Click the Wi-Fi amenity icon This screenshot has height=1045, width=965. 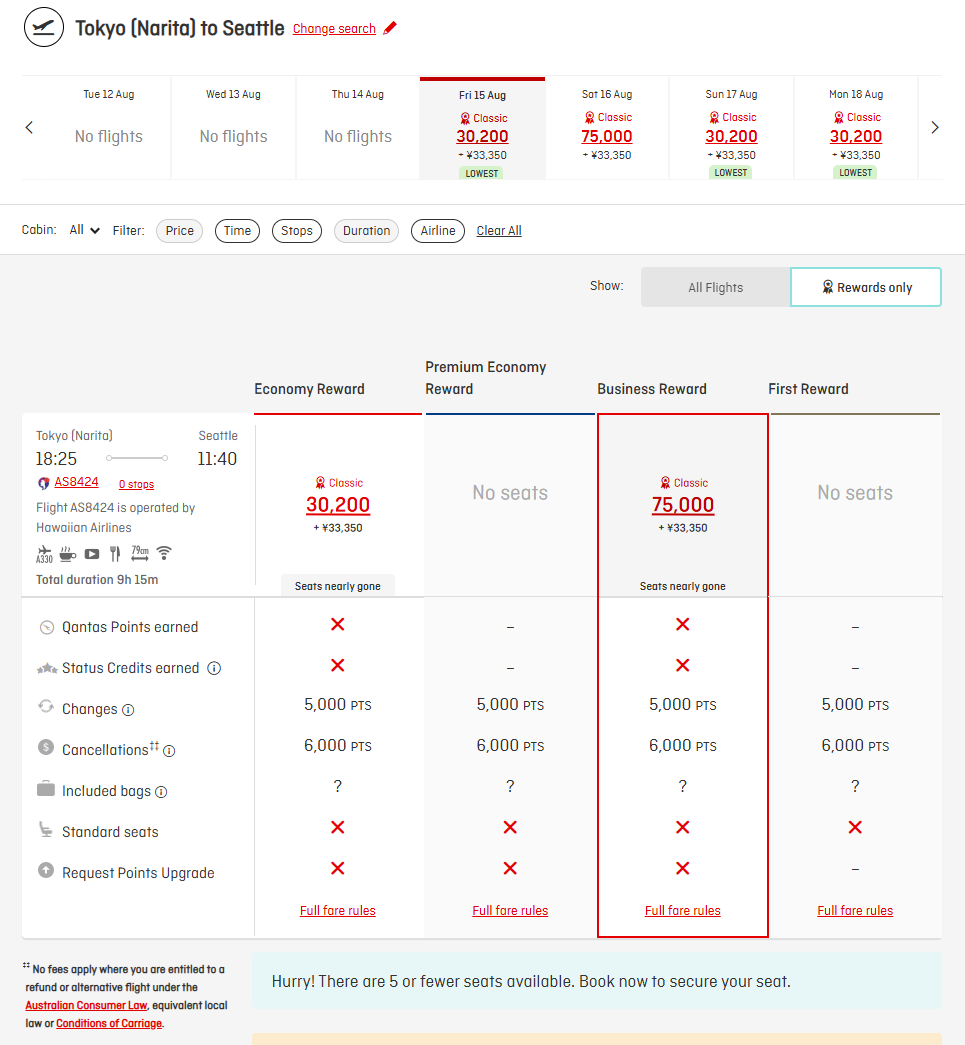click(x=164, y=552)
